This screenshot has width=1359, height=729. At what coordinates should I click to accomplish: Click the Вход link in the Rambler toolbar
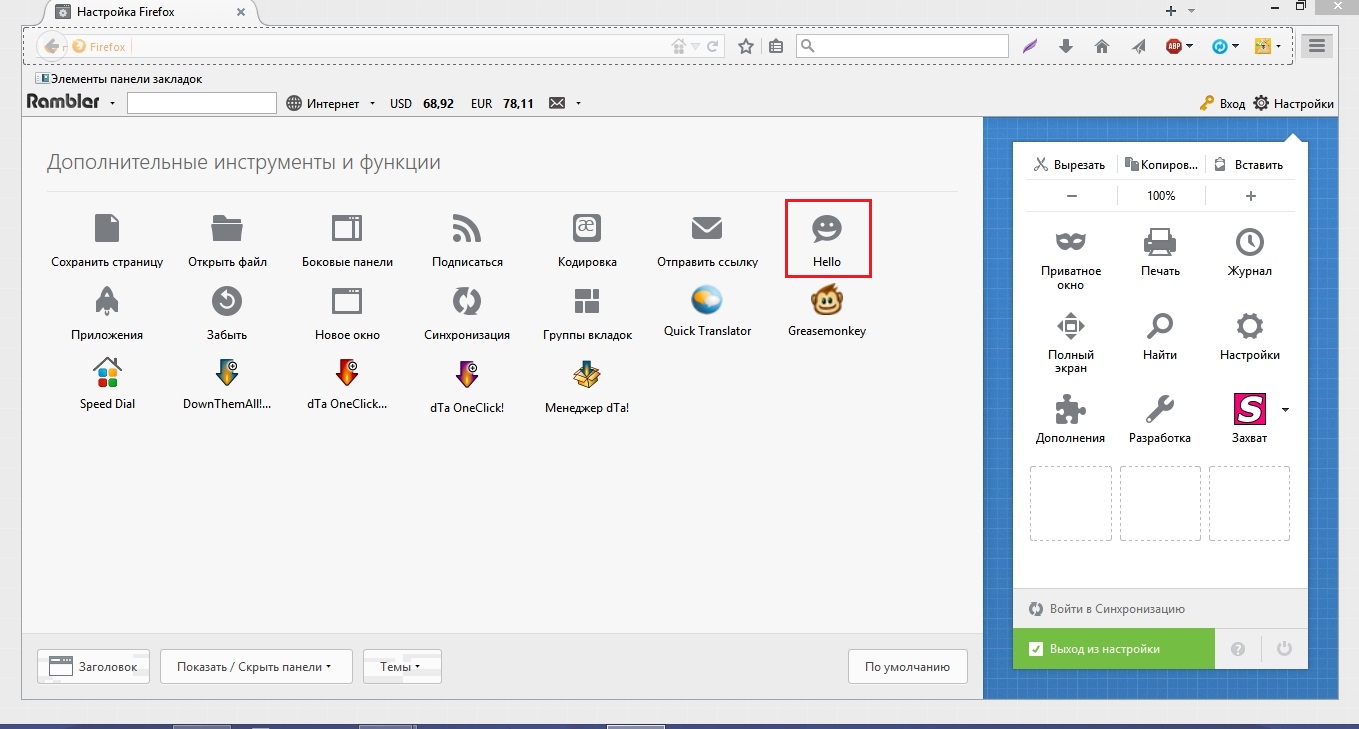pyautogui.click(x=1222, y=103)
